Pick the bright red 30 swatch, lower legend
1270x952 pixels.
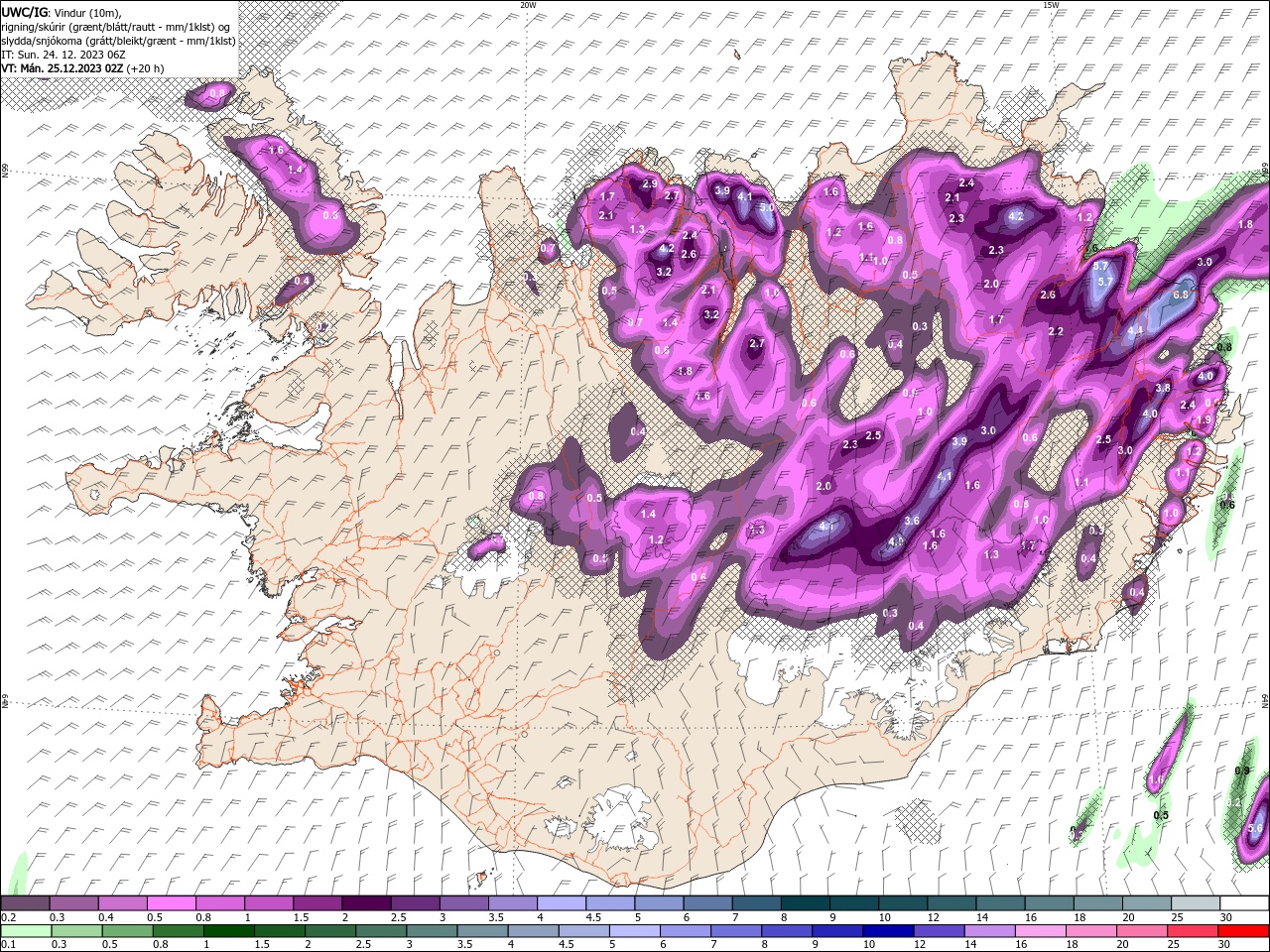point(1243,931)
